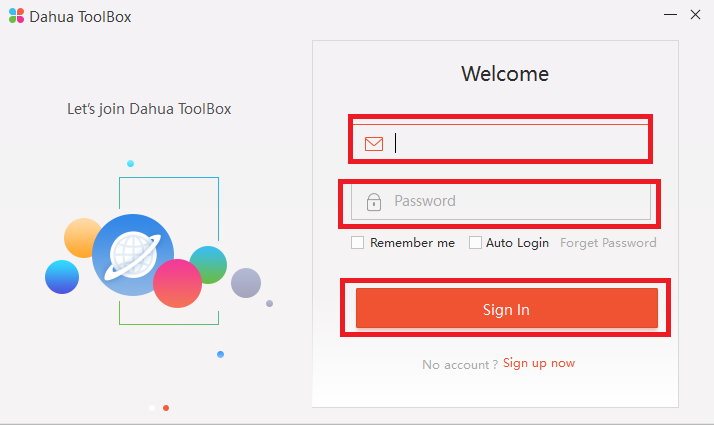714x425 pixels.
Task: Enable the Remember me checkbox
Action: click(357, 243)
